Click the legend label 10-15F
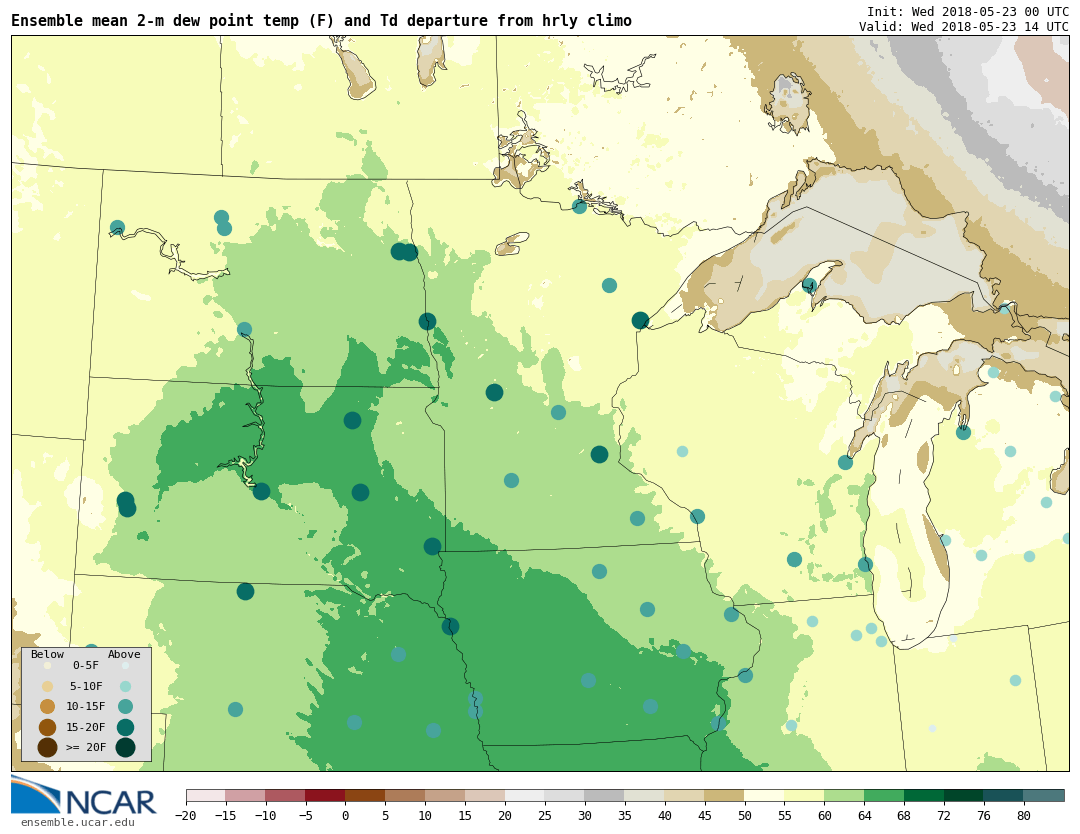 point(86,706)
